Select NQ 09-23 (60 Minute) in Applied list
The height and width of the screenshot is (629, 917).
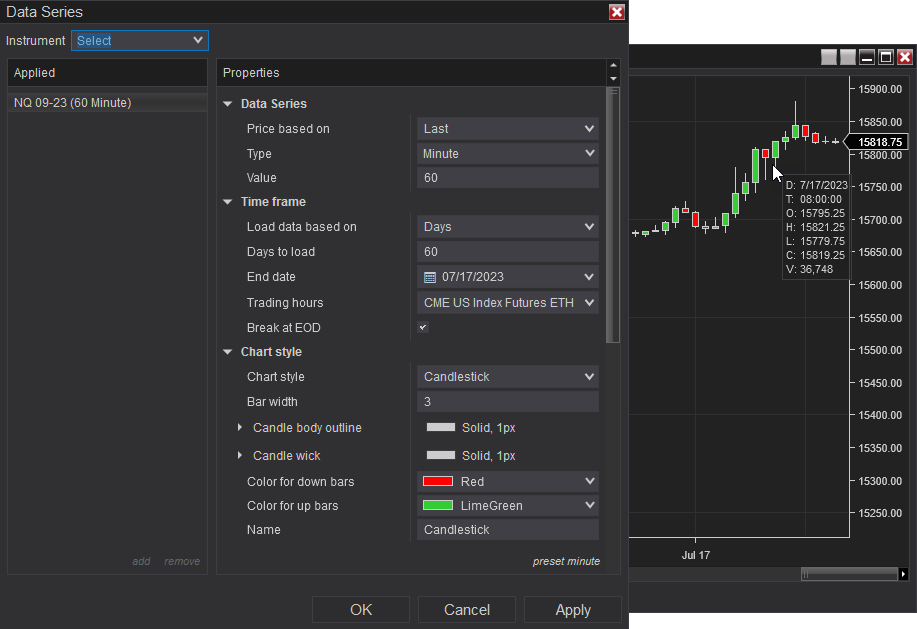click(107, 102)
